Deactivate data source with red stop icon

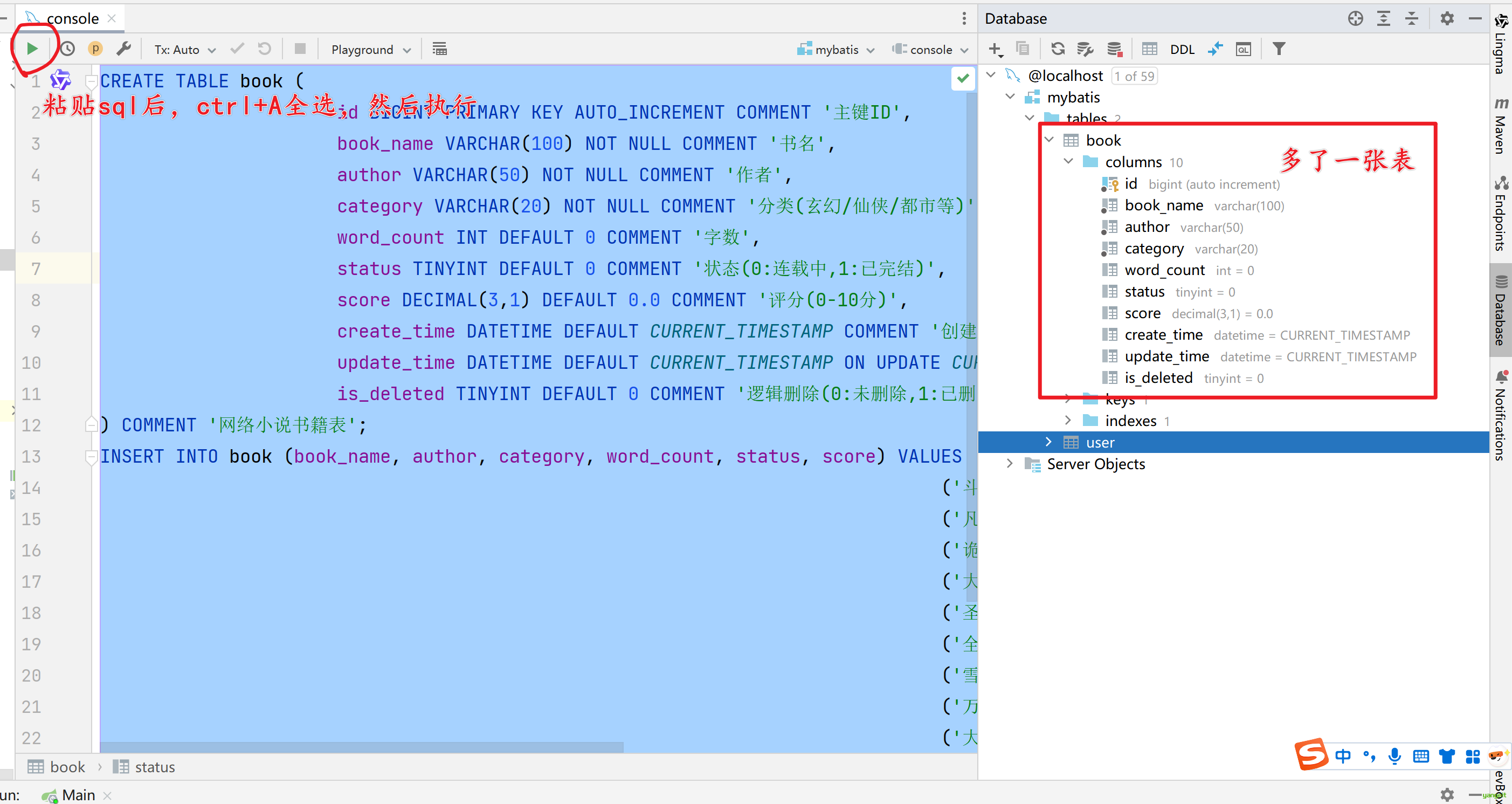coord(1114,49)
